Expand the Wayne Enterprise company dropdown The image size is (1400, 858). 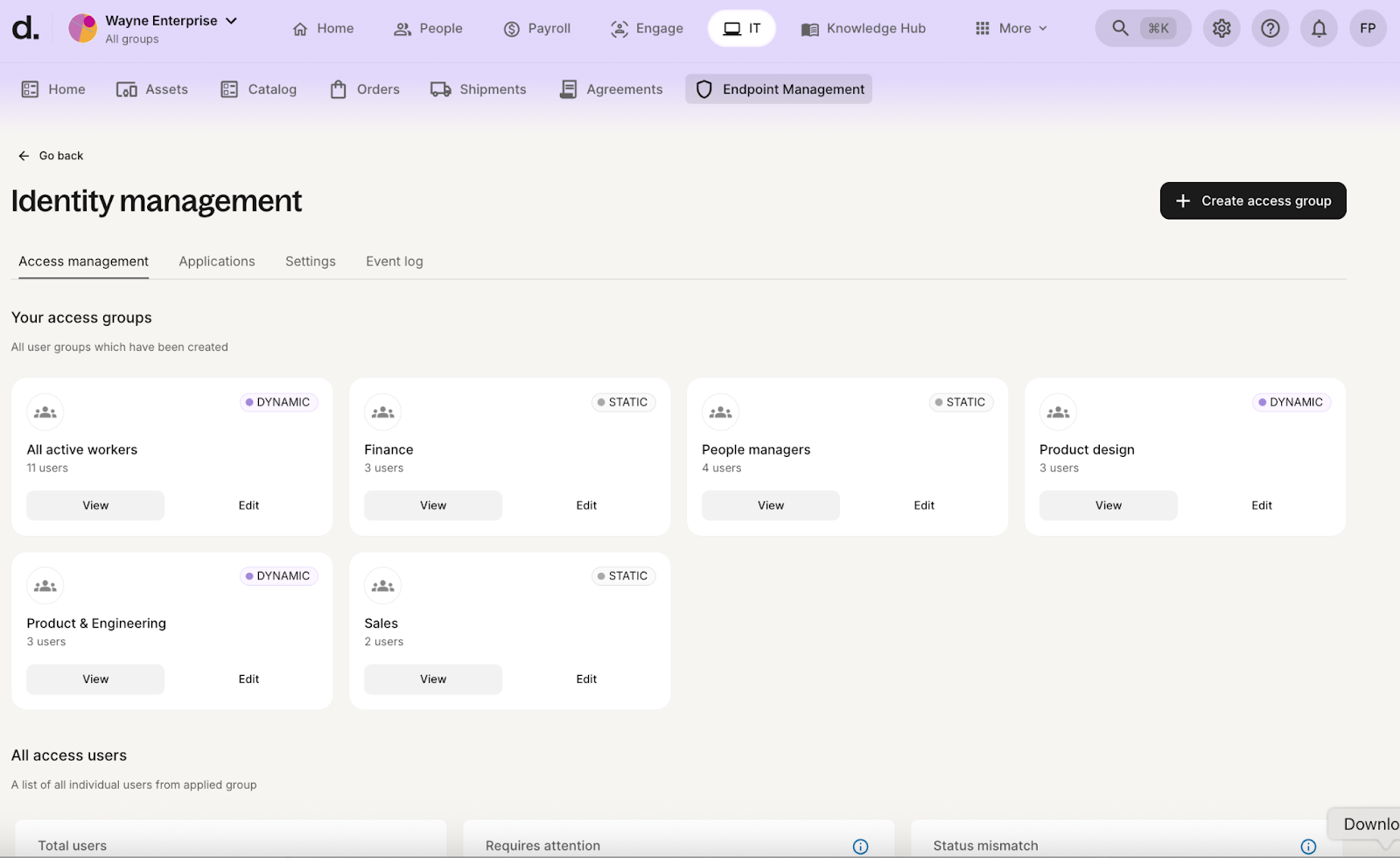click(x=231, y=20)
